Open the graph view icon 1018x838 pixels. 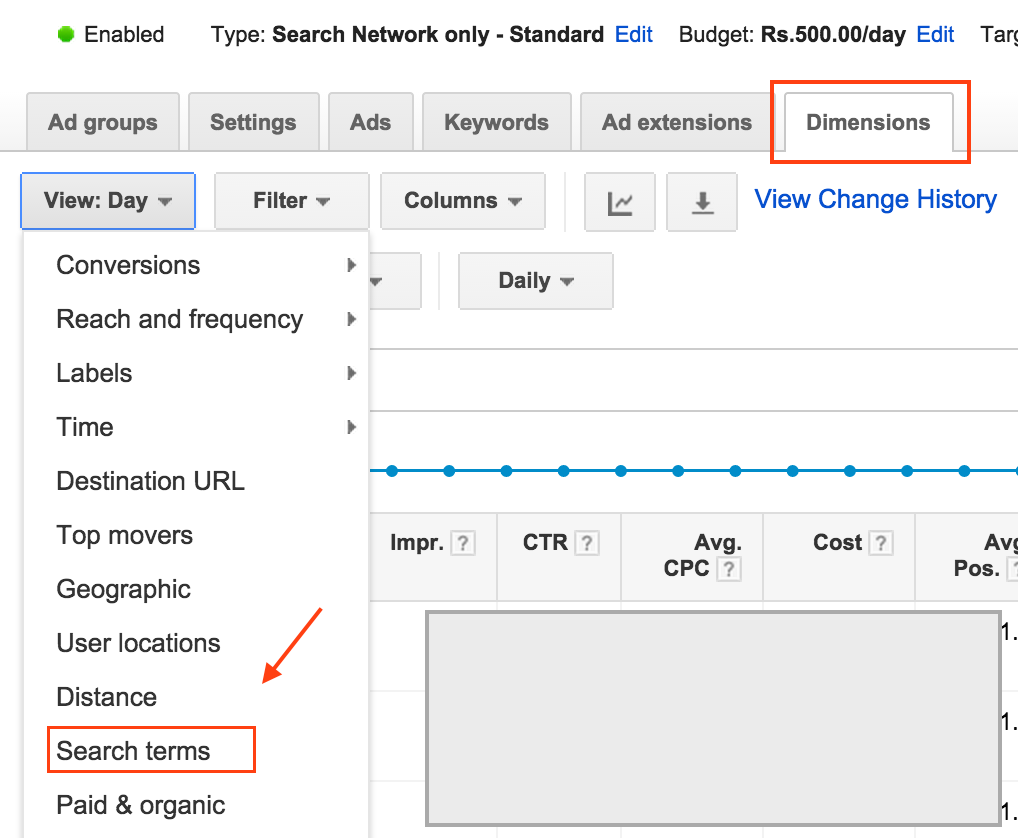pyautogui.click(x=620, y=200)
